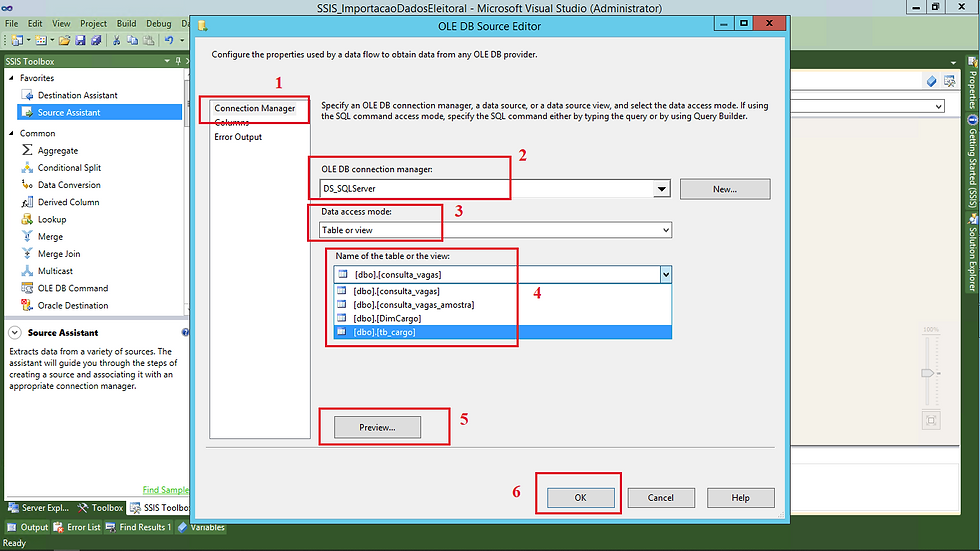Click the Undo arrow icon
The height and width of the screenshot is (551, 980).
(169, 41)
